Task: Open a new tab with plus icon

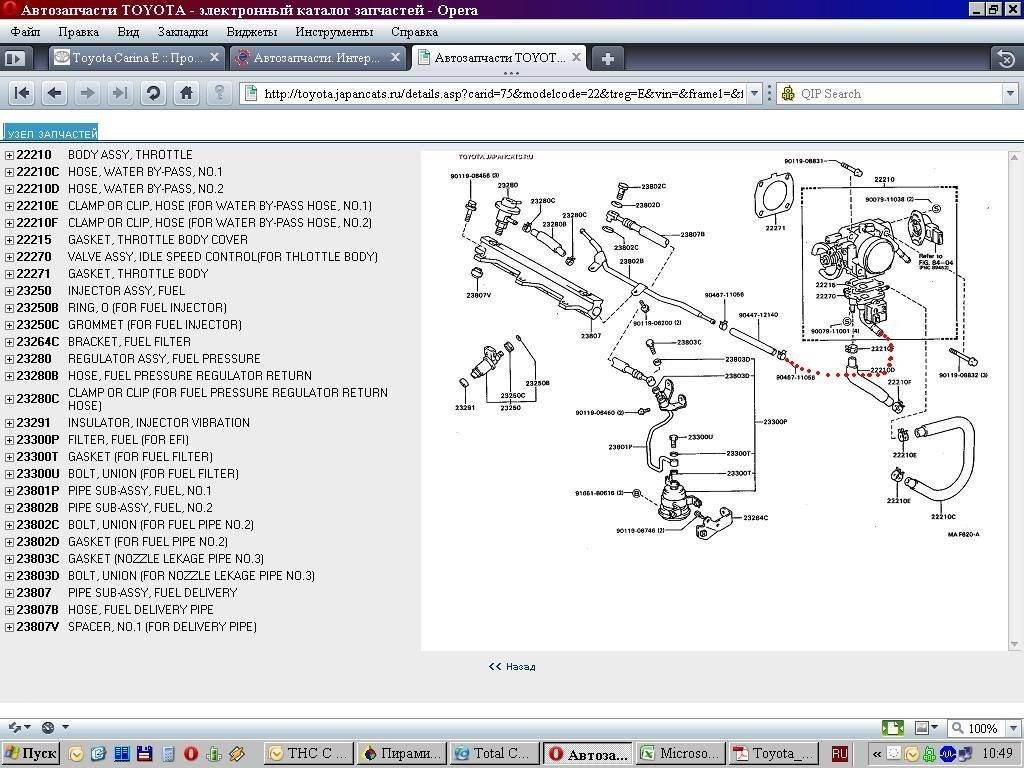Action: point(607,58)
